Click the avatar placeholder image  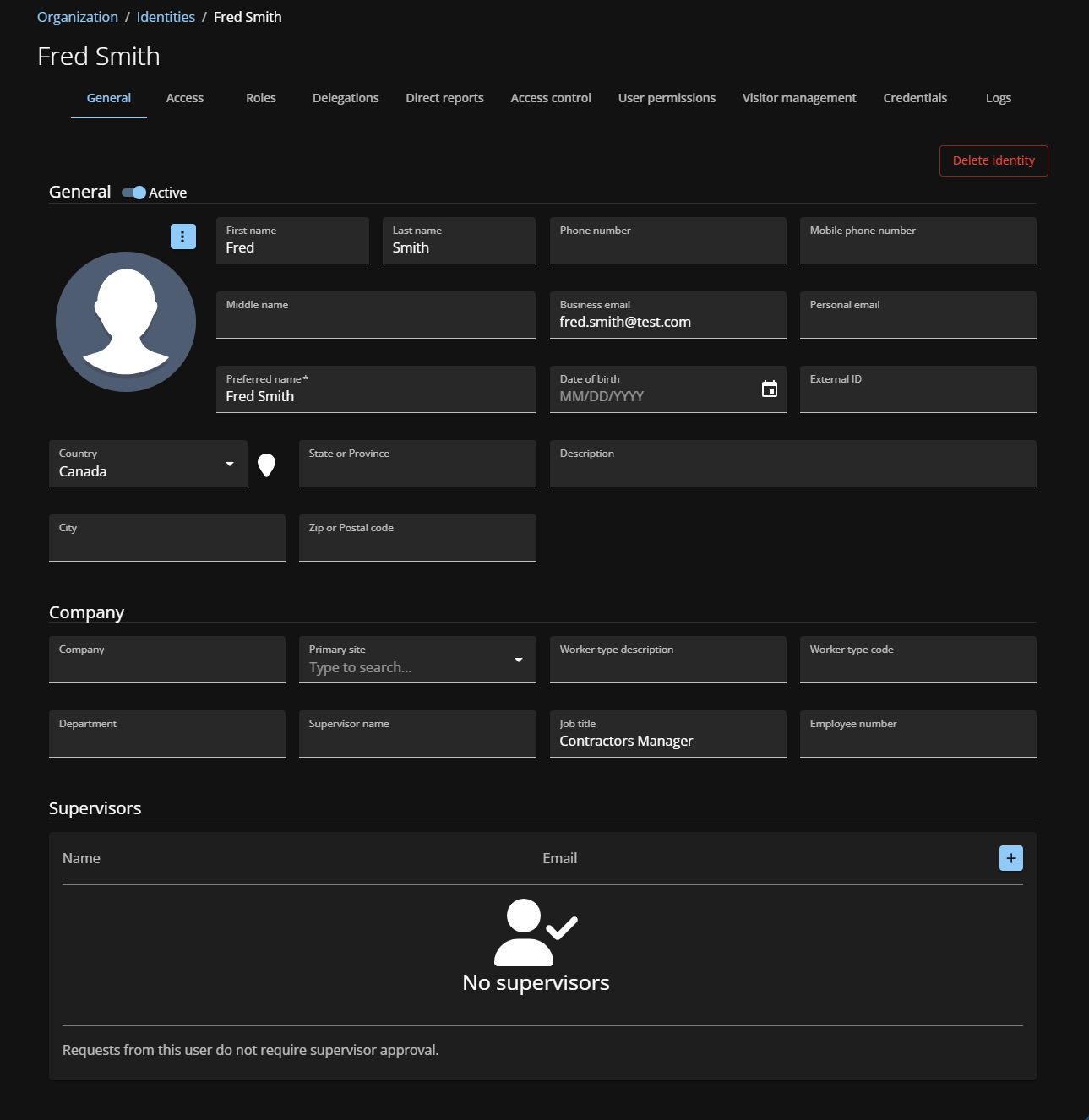[125, 321]
